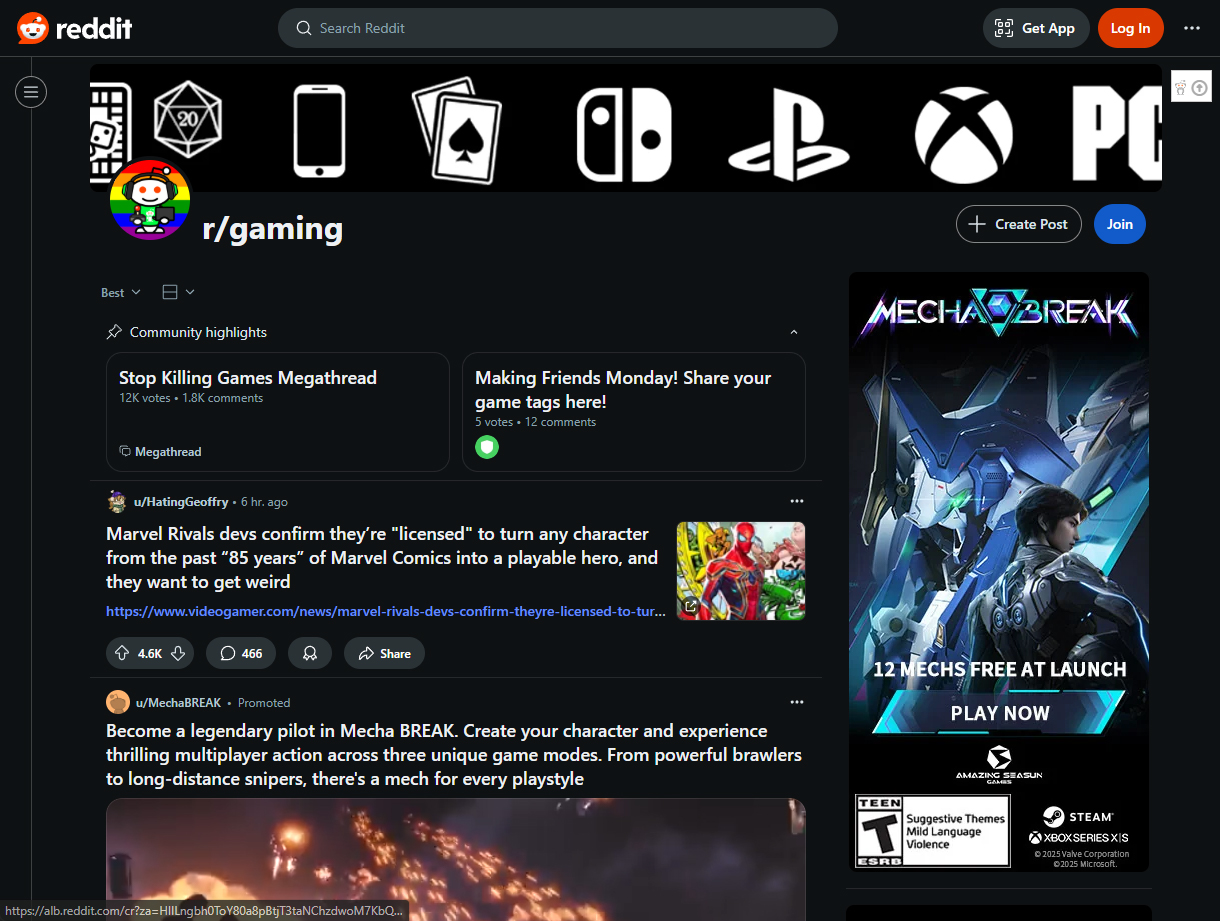Collapse the Community highlights section
The height and width of the screenshot is (921, 1220).
coord(794,332)
